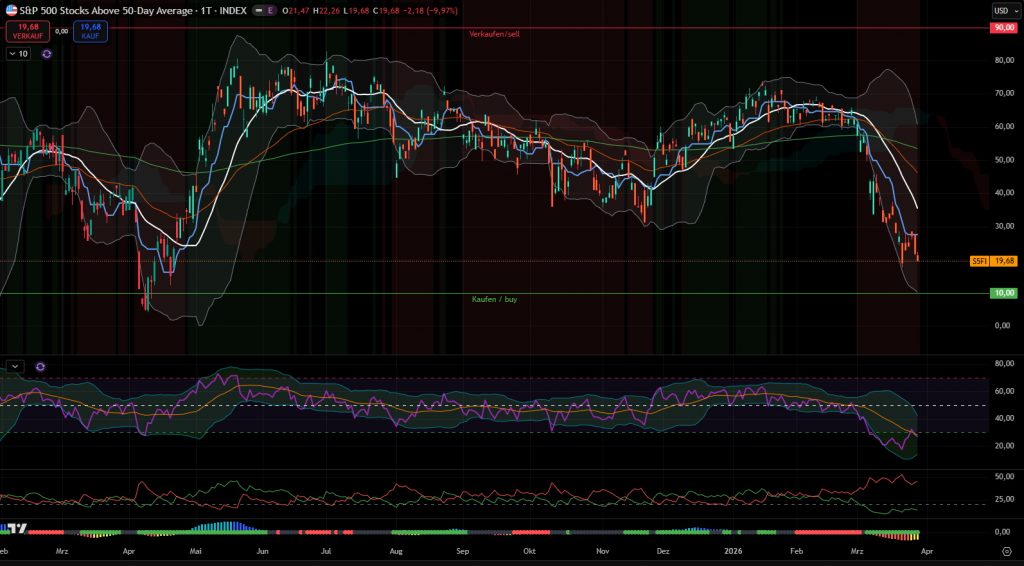Click the purple loading icon in lower indicator pane
Viewport: 1024px width, 566px height.
coord(40,366)
